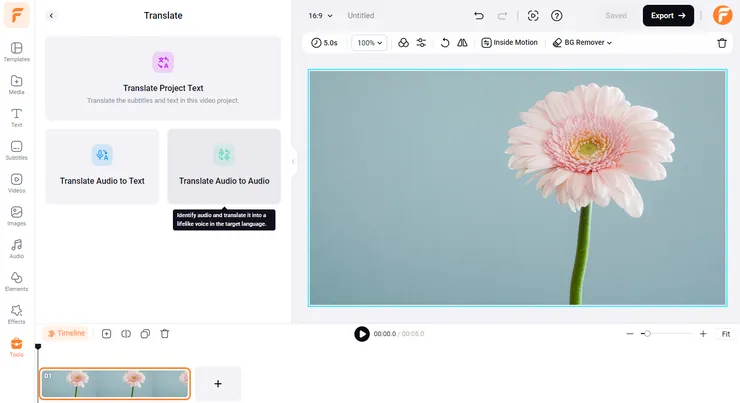This screenshot has width=740, height=403.
Task: Click the Export button
Action: (668, 16)
